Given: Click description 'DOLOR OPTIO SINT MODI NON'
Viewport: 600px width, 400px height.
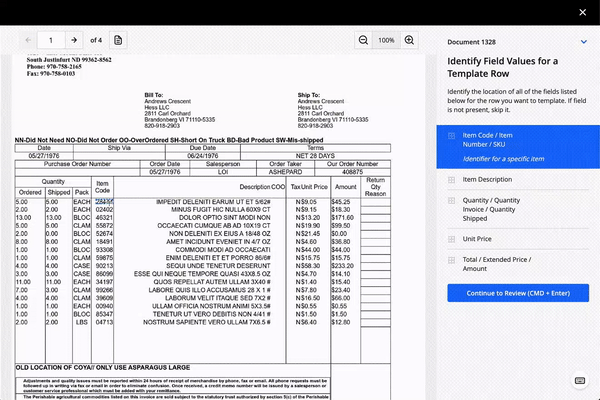Looking at the screenshot, I should pos(225,218).
